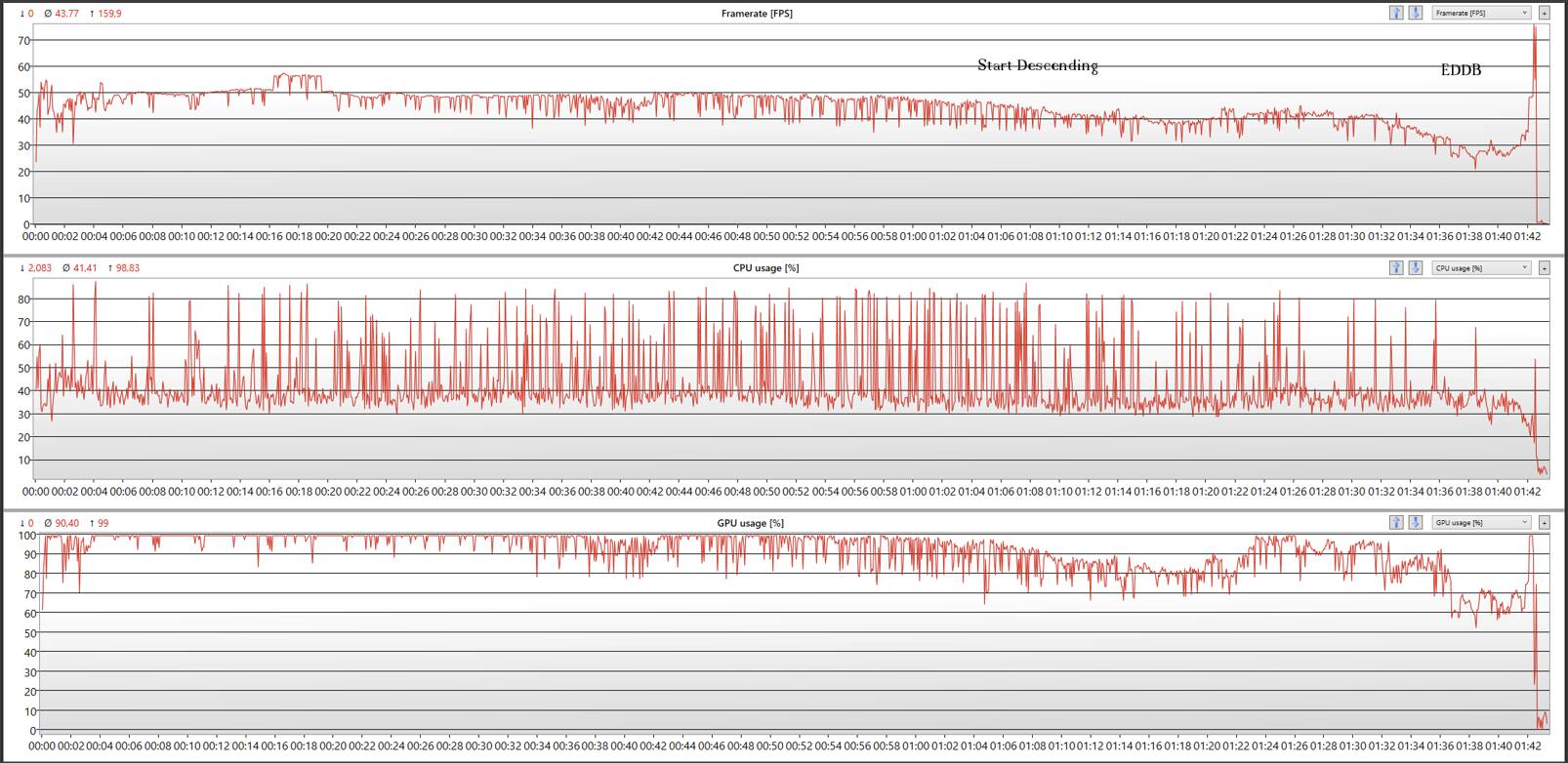The width and height of the screenshot is (1568, 763).
Task: Click the small button right of Framerate dropdown
Action: (x=1544, y=13)
